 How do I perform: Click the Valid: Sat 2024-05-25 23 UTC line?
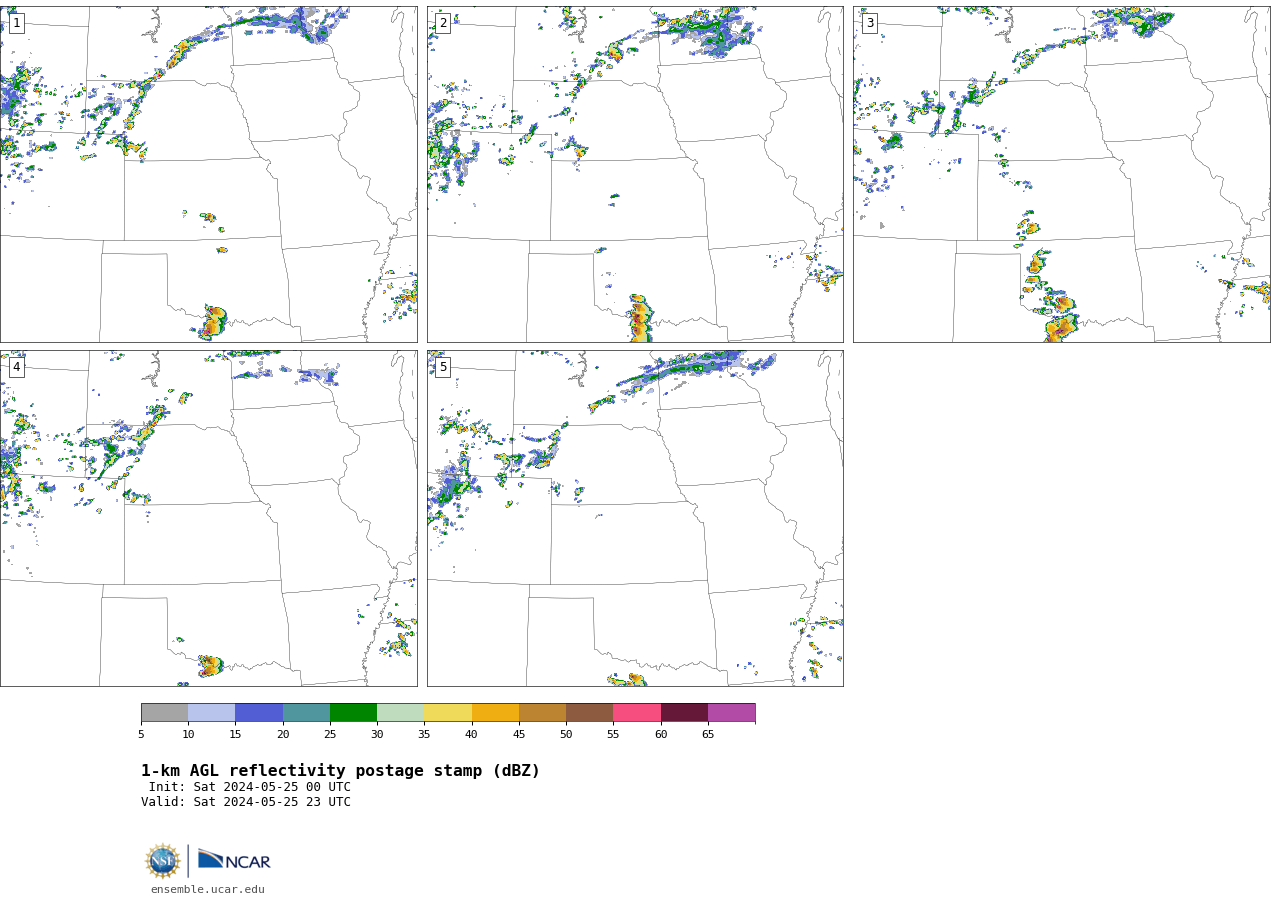click(x=246, y=802)
